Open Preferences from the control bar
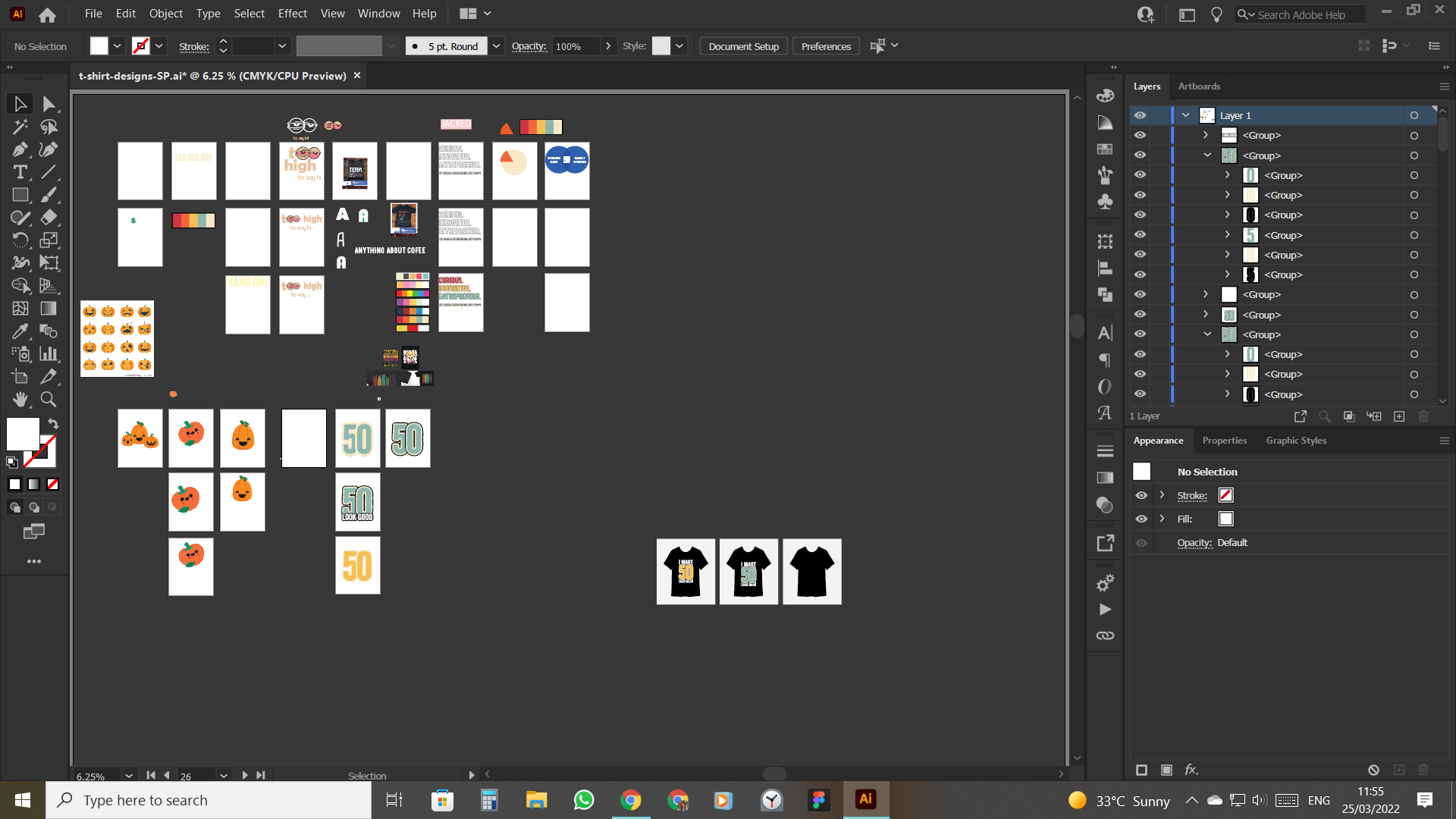Image resolution: width=1456 pixels, height=819 pixels. click(x=825, y=45)
